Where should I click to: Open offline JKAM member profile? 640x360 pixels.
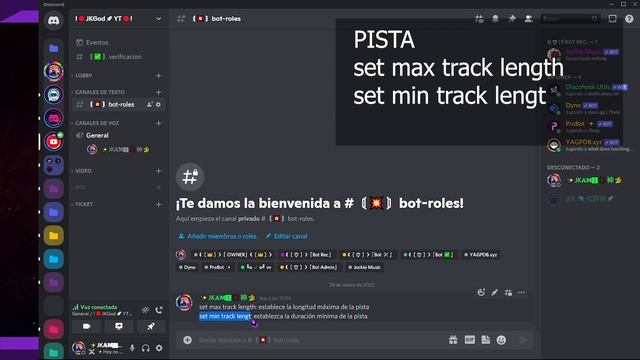point(584,180)
